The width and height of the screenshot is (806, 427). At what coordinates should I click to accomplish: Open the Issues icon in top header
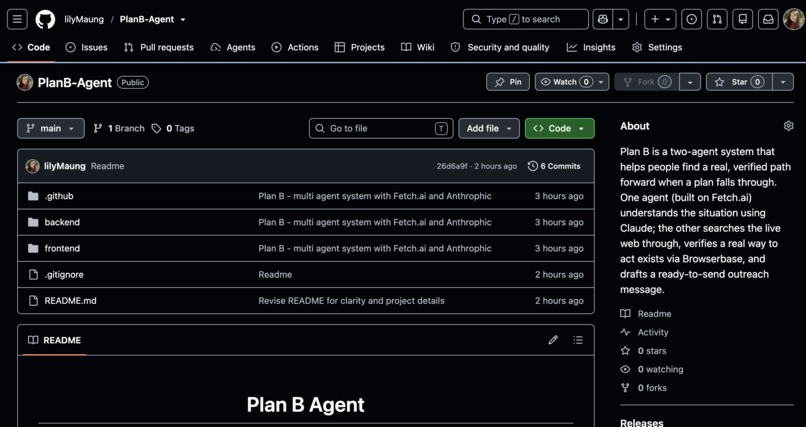692,20
